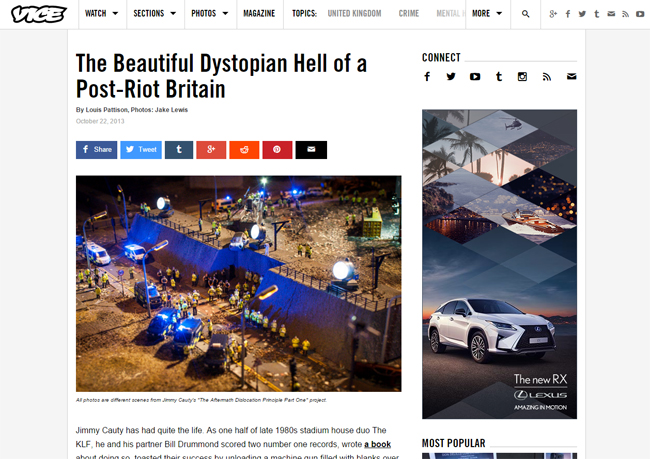Screen dimensions: 650x459
Task: Select the United Kingdom topic
Action: [354, 14]
